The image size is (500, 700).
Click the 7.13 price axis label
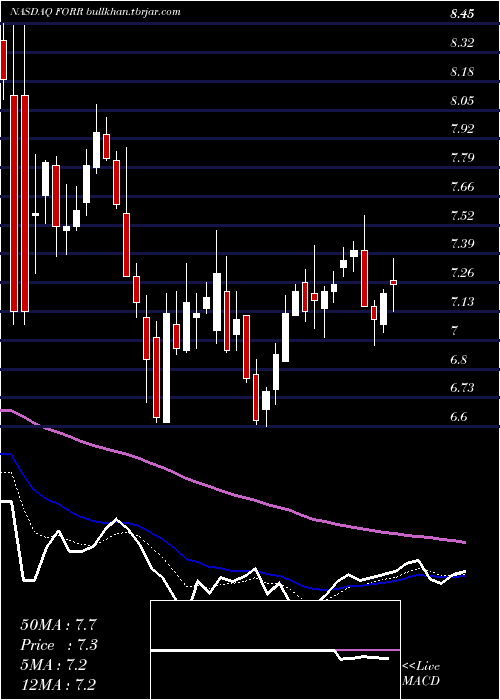(x=462, y=302)
